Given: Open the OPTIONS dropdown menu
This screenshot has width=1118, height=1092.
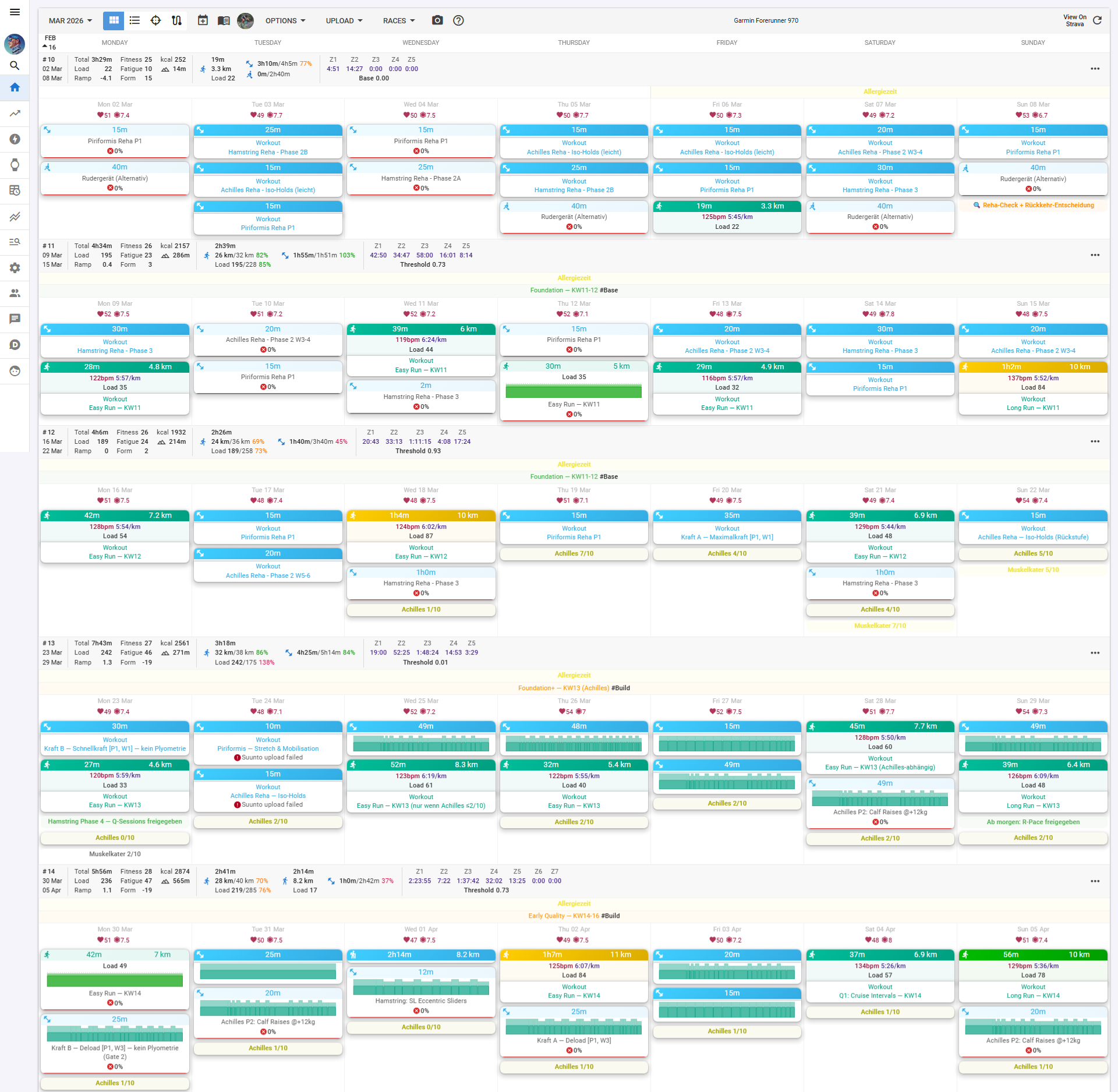Looking at the screenshot, I should click(x=285, y=20).
